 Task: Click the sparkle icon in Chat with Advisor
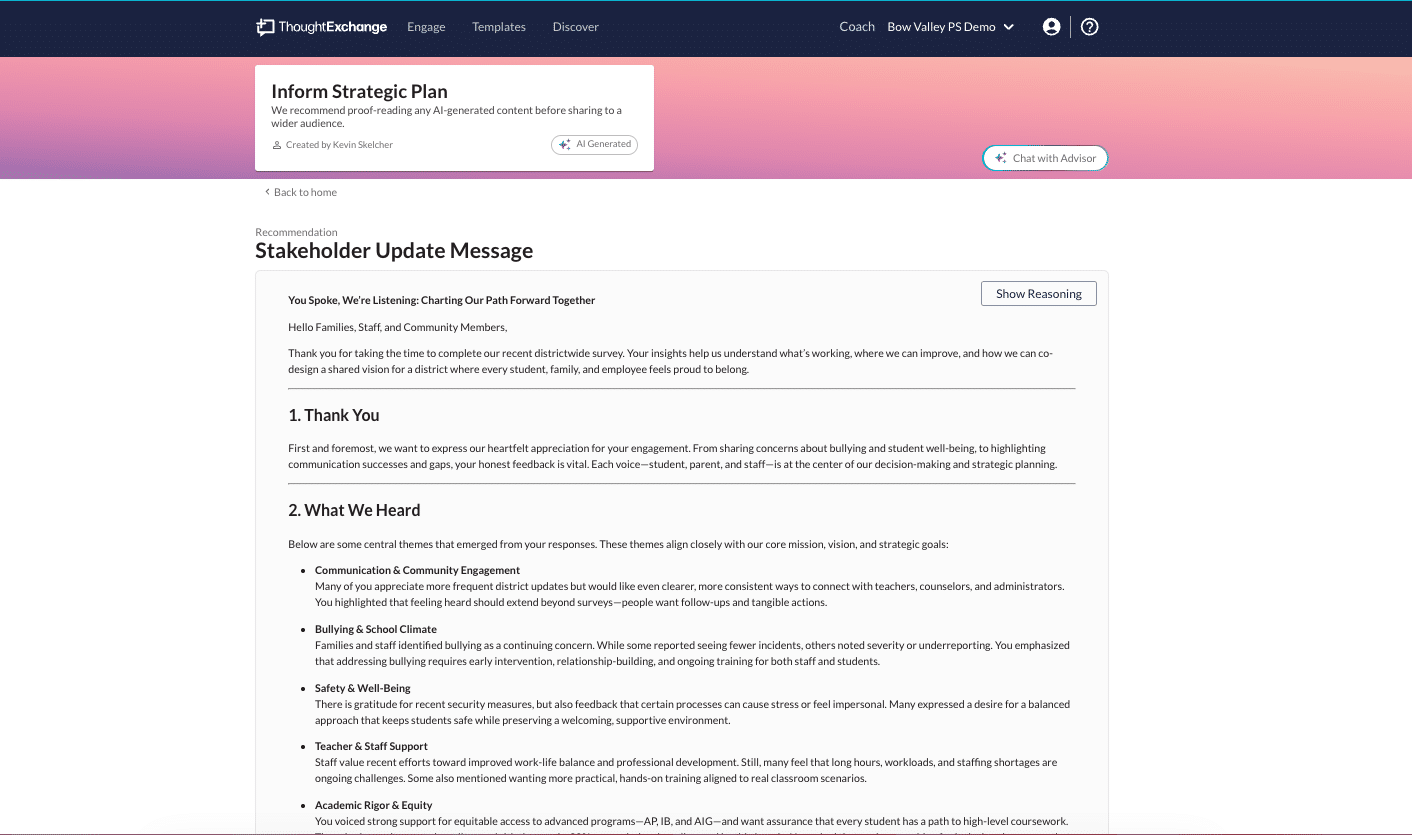[x=1000, y=158]
